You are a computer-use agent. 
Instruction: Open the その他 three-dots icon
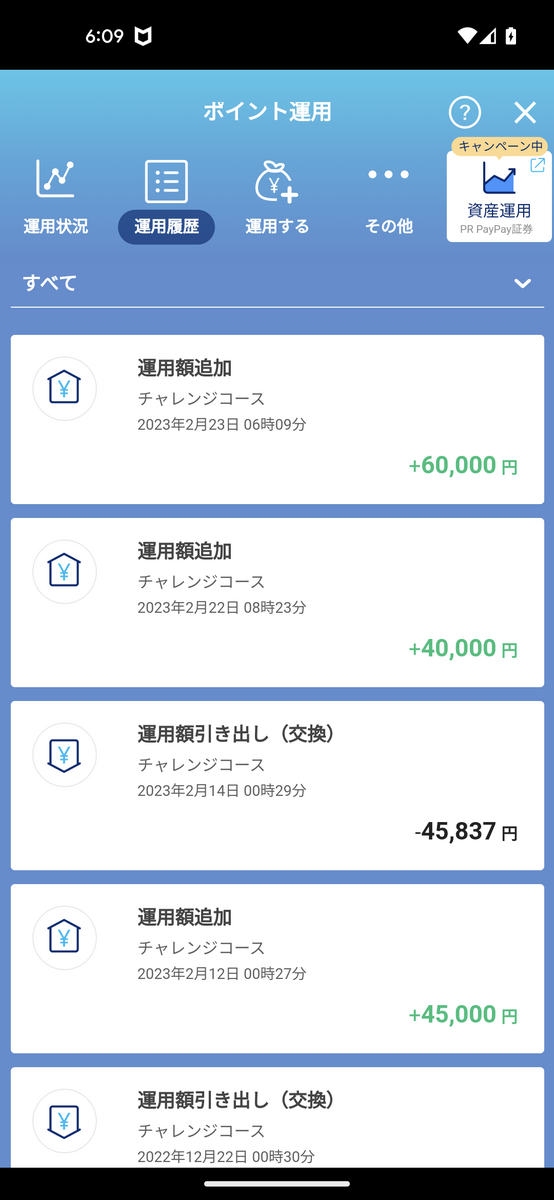pyautogui.click(x=388, y=175)
